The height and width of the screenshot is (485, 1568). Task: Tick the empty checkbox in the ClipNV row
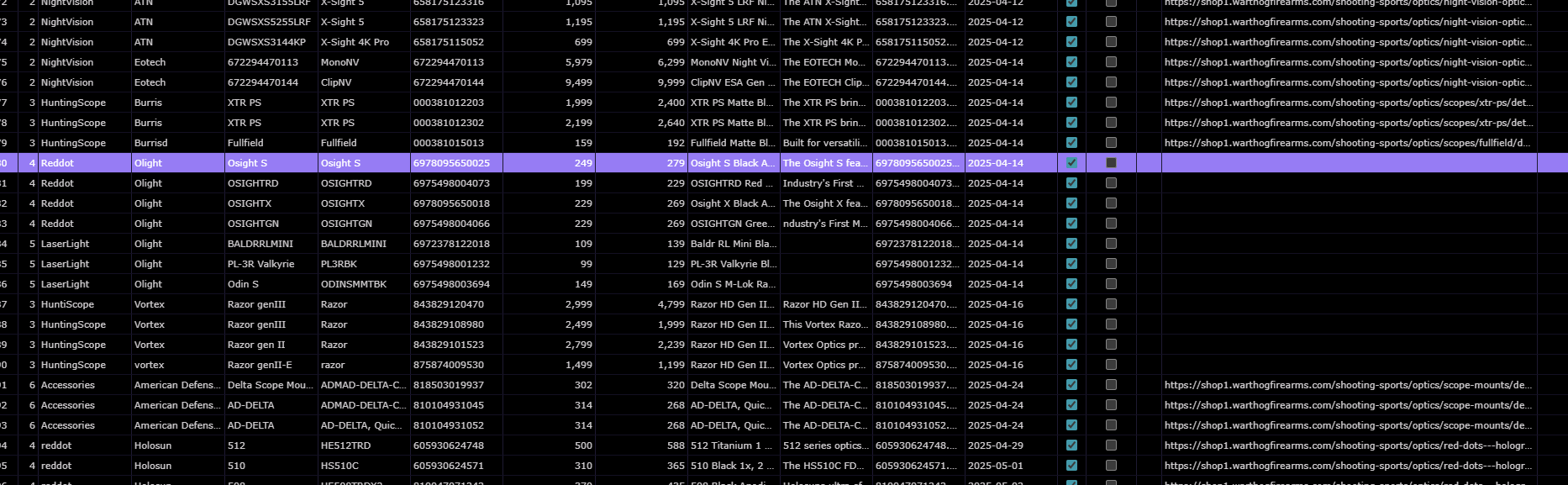click(1111, 82)
